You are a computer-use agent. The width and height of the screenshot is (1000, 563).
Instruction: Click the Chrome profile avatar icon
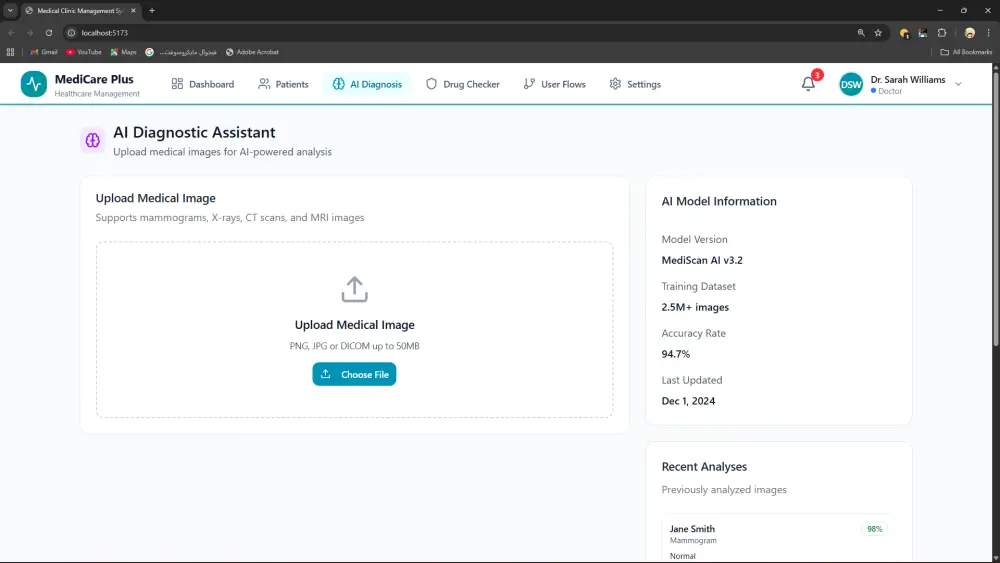pyautogui.click(x=969, y=33)
